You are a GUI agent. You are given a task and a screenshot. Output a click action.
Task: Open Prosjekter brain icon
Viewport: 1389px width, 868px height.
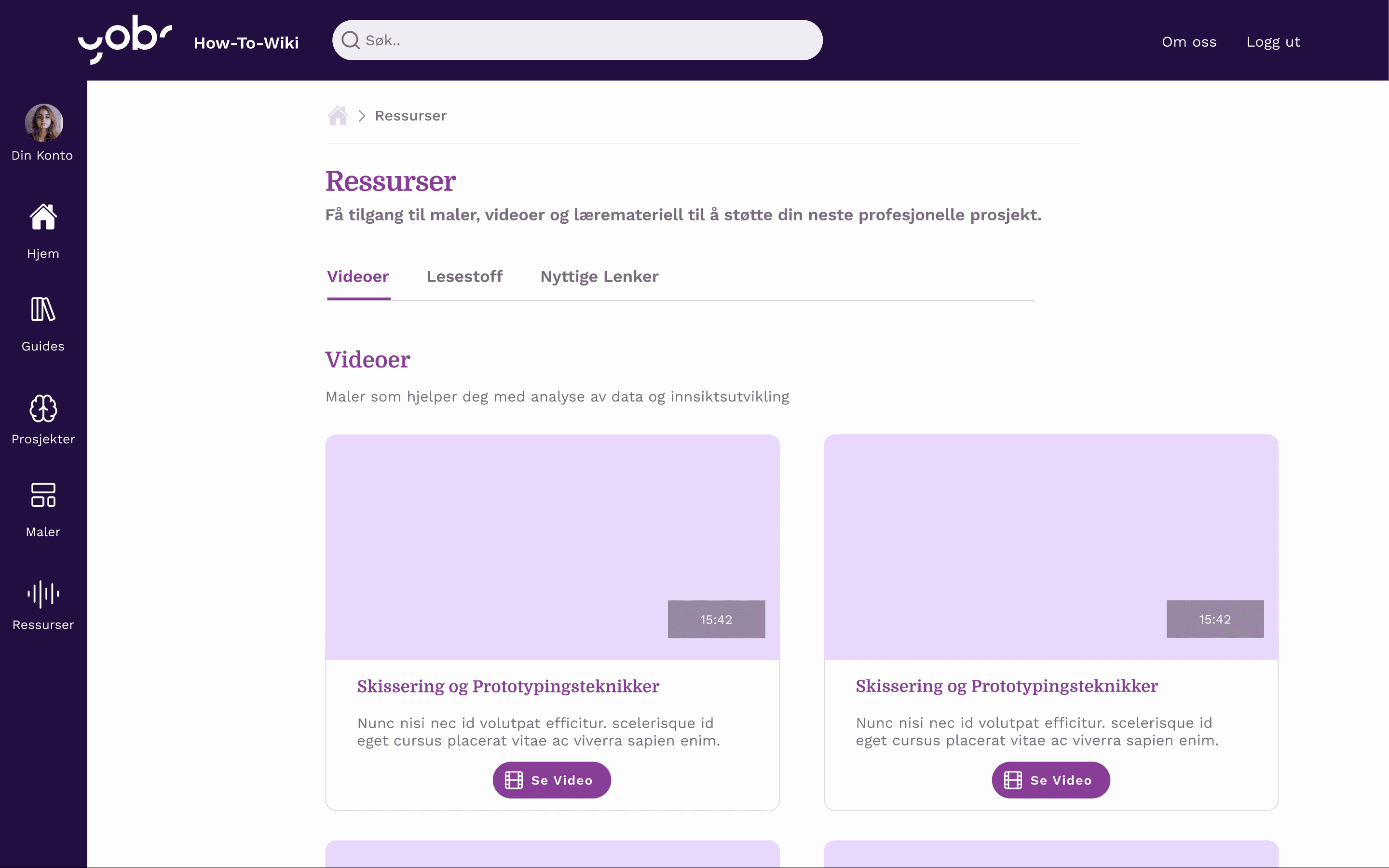[43, 409]
